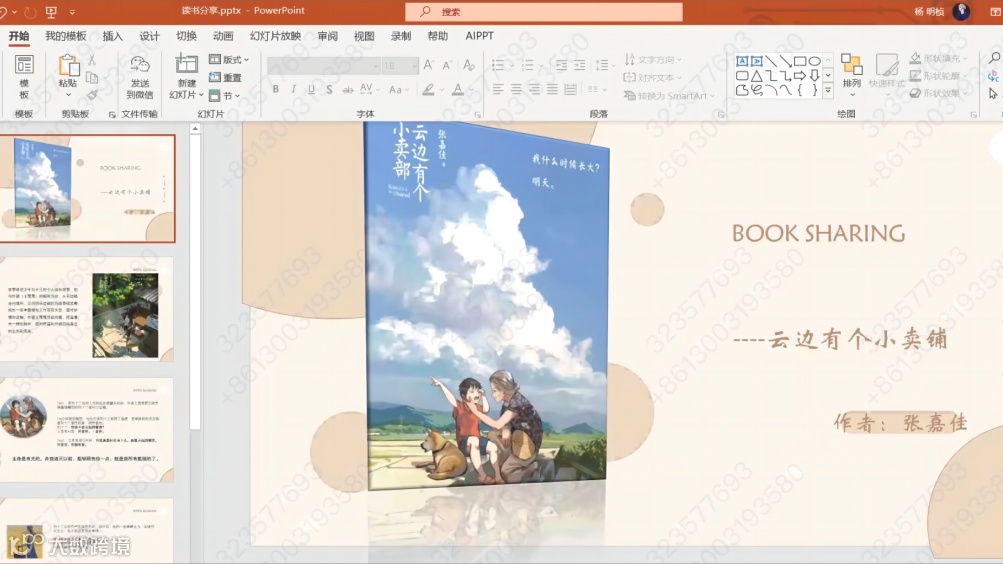
Task: Open 快速样式 quick styles
Action: 887,75
